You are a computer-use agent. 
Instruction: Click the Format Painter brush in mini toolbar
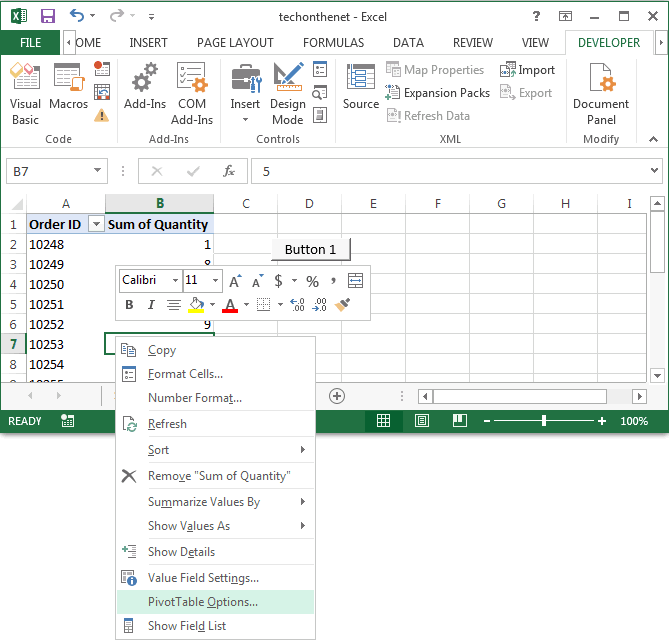pyautogui.click(x=343, y=305)
